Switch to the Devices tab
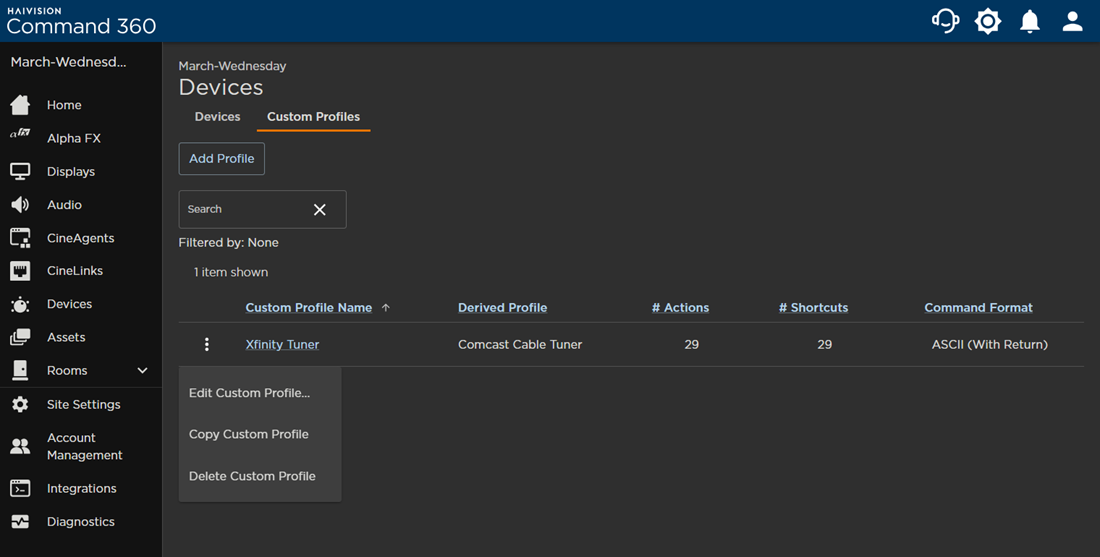This screenshot has width=1100, height=557. [x=217, y=116]
